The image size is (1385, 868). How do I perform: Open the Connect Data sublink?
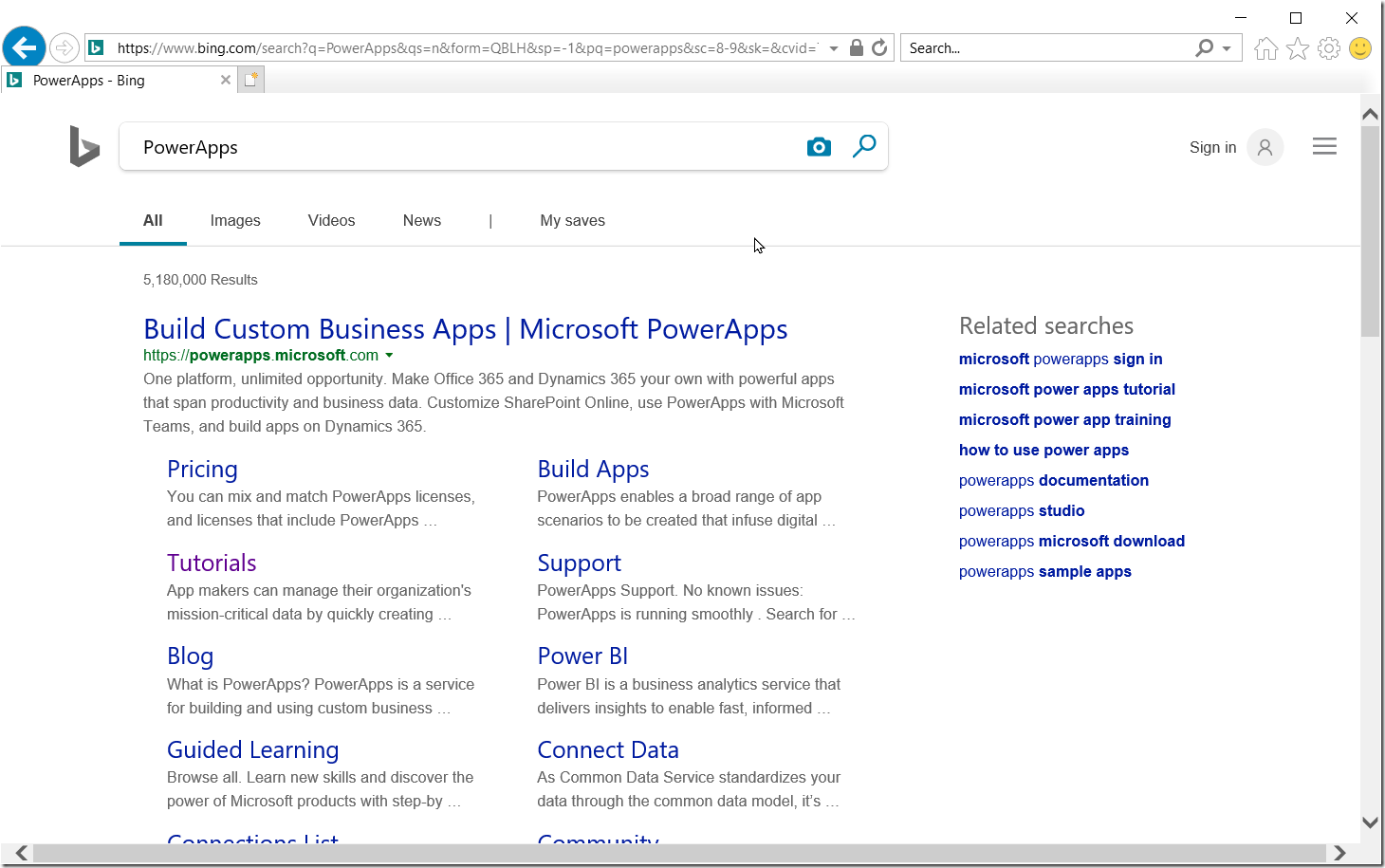point(608,750)
